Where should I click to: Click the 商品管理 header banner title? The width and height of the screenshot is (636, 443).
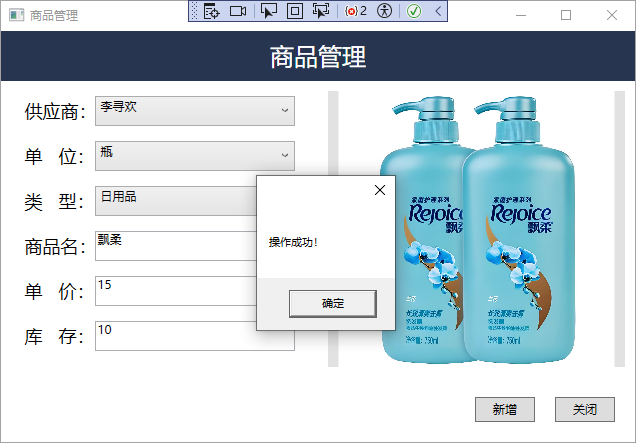318,56
